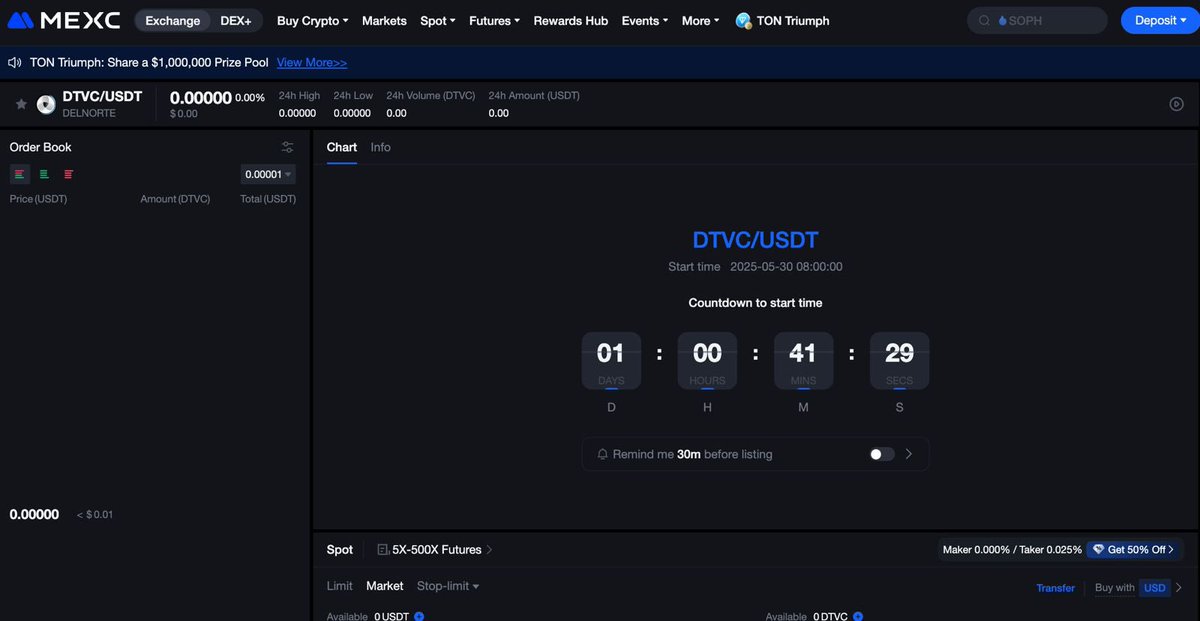Click the announcement speaker icon
The image size is (1200, 621).
tap(15, 62)
